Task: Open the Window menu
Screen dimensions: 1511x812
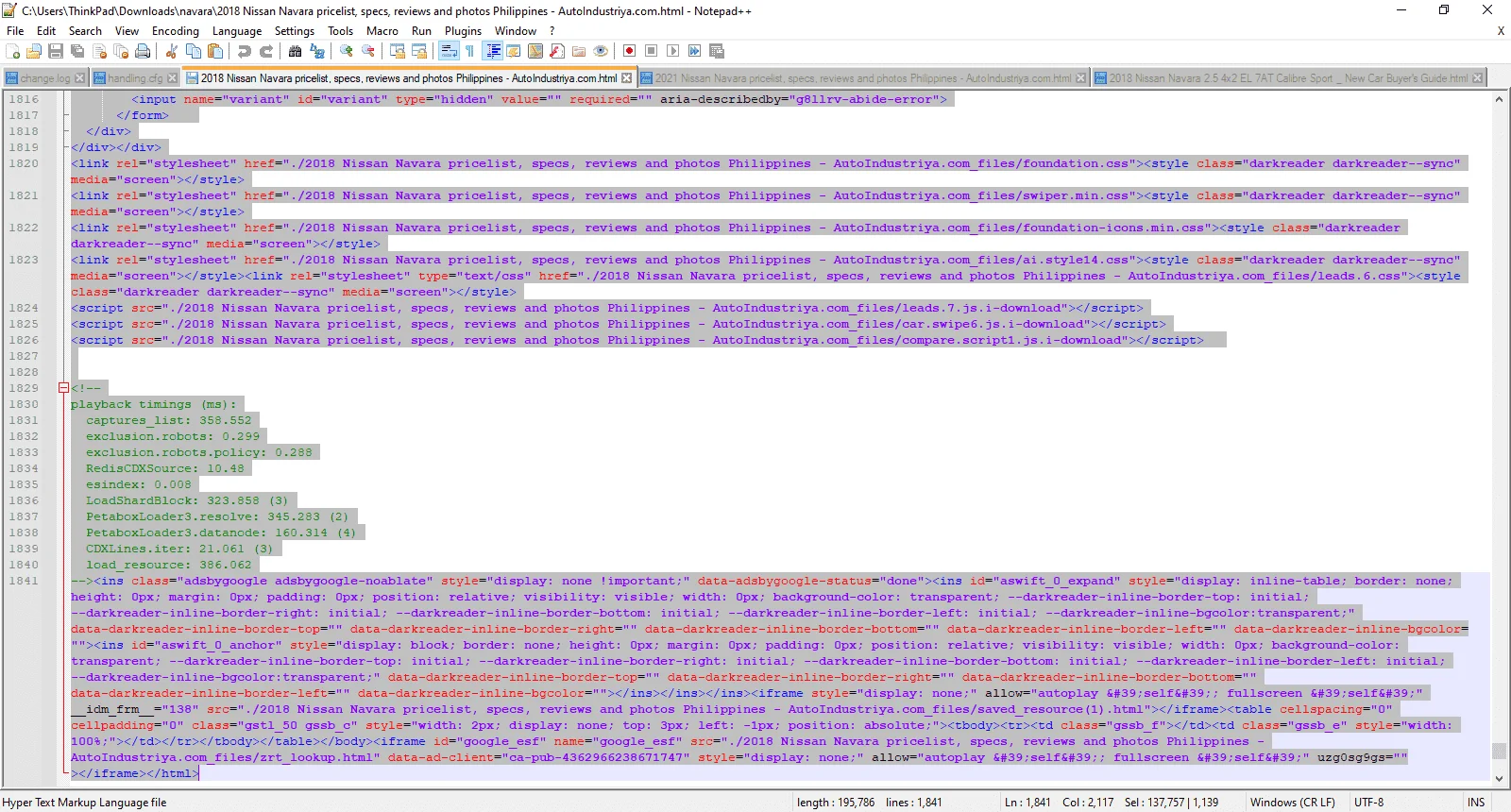Action: [x=516, y=31]
